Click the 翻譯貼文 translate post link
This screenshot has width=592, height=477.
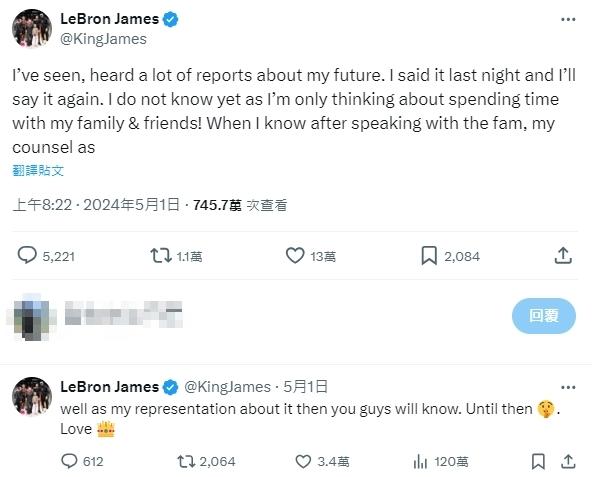[38, 171]
